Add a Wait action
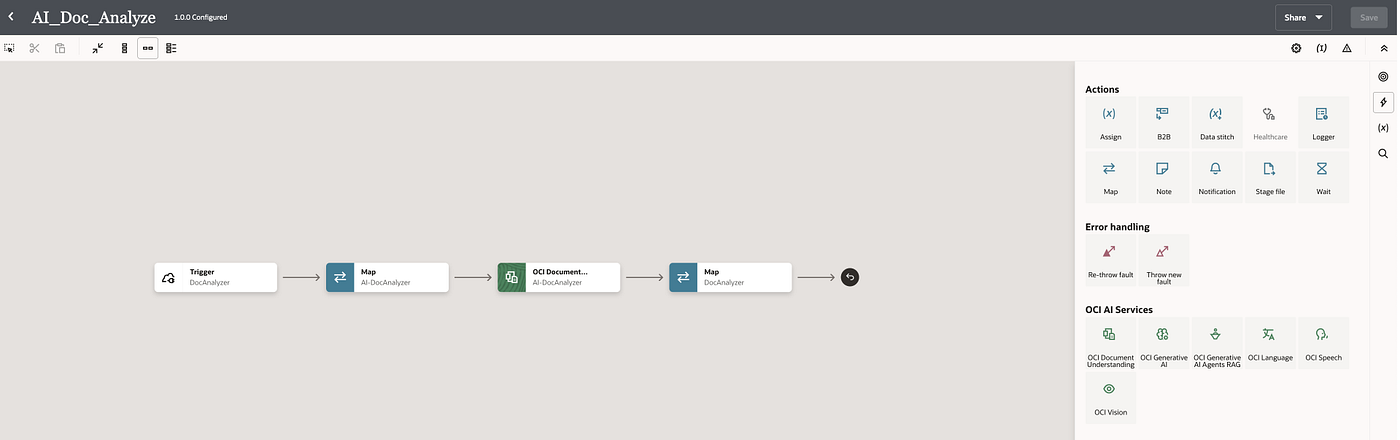This screenshot has width=1400, height=440. (1323, 177)
